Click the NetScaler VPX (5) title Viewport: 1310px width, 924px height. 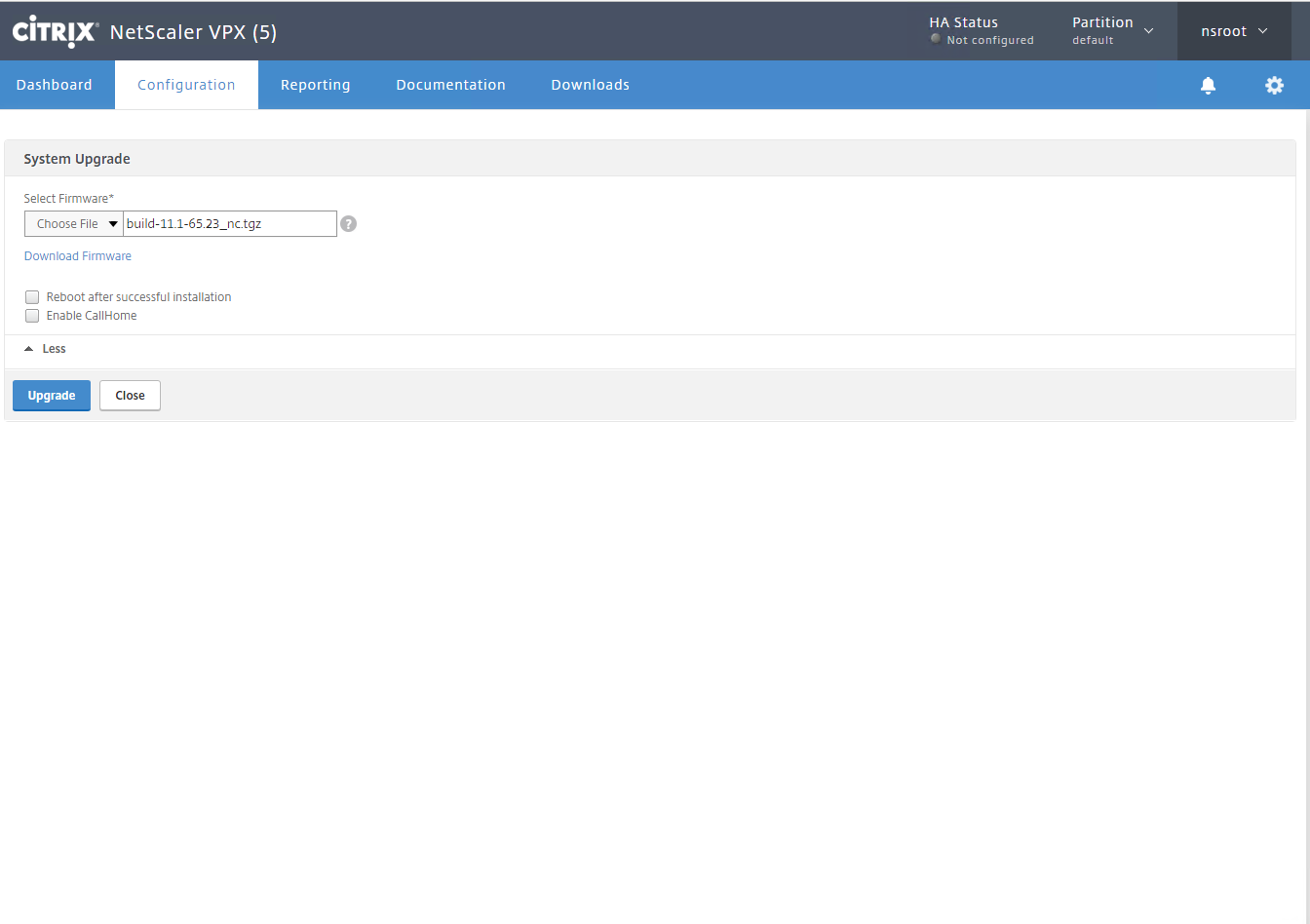(x=193, y=32)
